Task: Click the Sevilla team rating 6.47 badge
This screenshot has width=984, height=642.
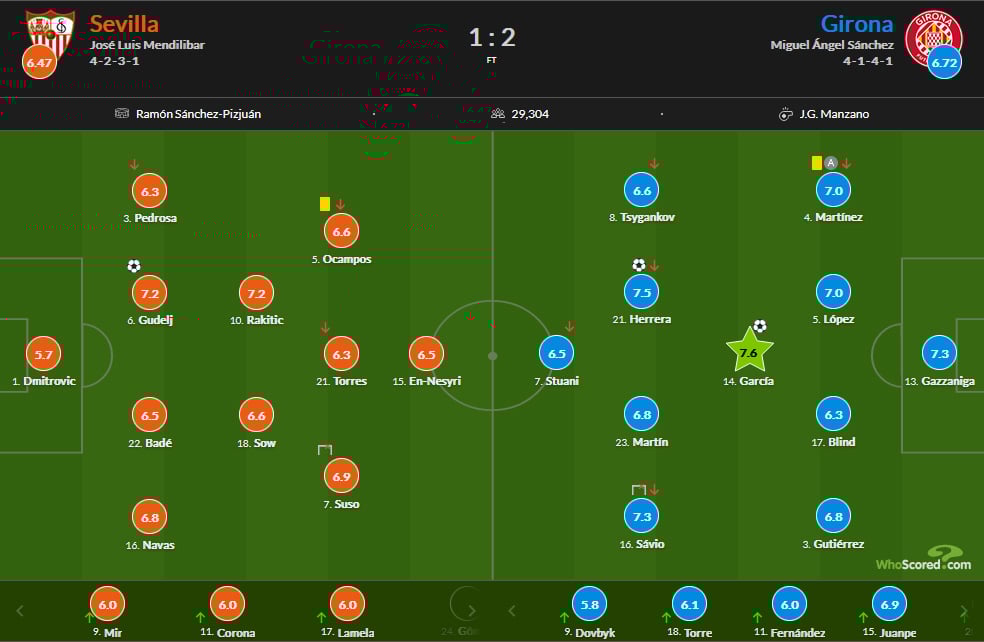Action: [x=39, y=62]
